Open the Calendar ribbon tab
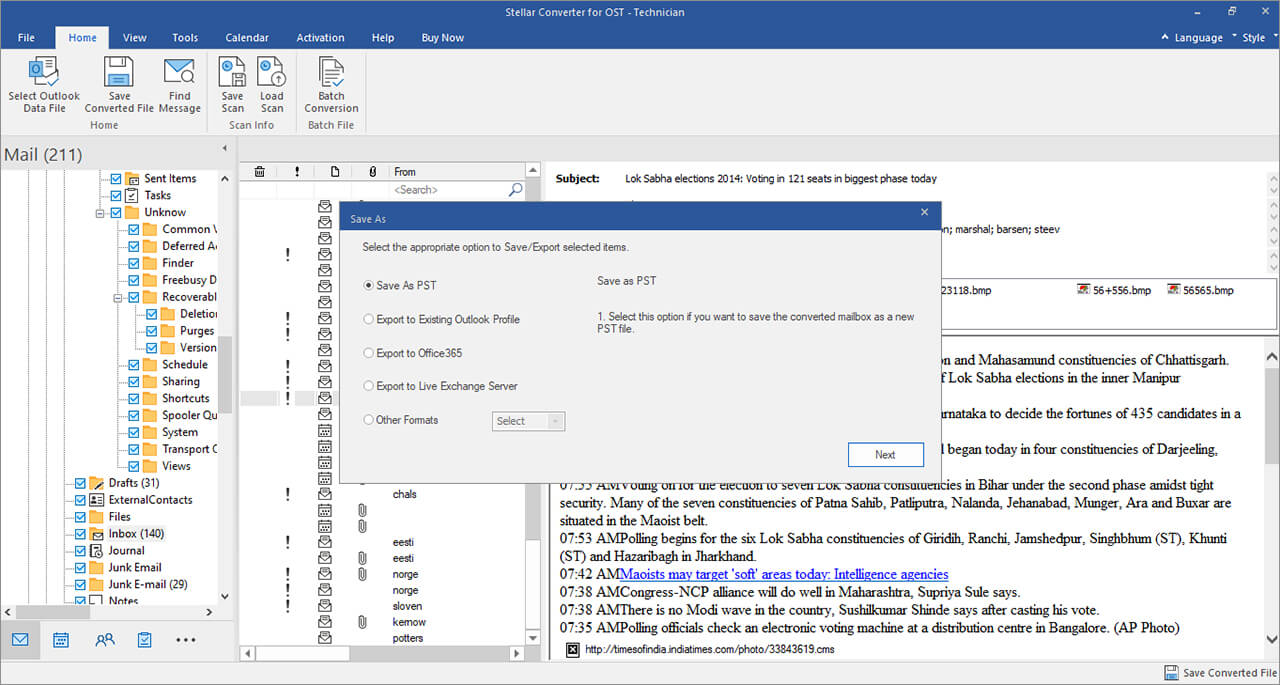This screenshot has height=685, width=1280. (247, 38)
